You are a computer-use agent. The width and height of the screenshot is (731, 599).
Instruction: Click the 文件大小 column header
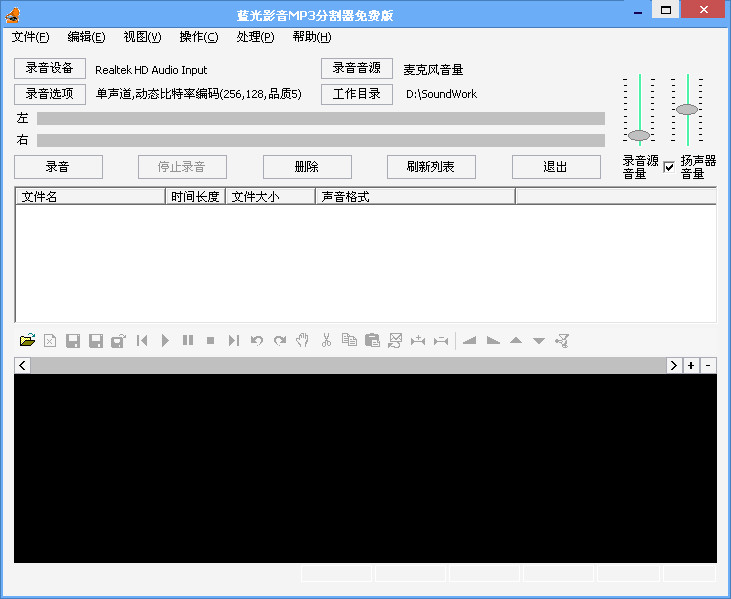[270, 197]
